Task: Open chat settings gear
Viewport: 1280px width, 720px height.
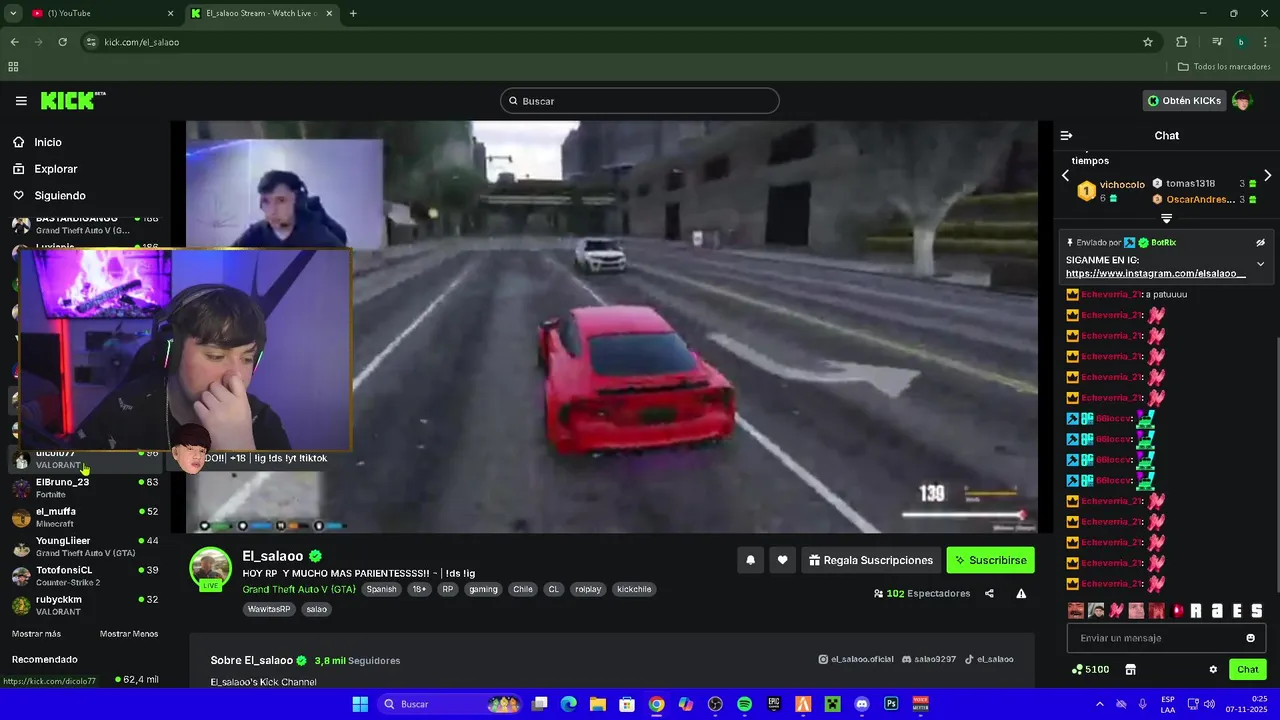Action: pos(1213,669)
